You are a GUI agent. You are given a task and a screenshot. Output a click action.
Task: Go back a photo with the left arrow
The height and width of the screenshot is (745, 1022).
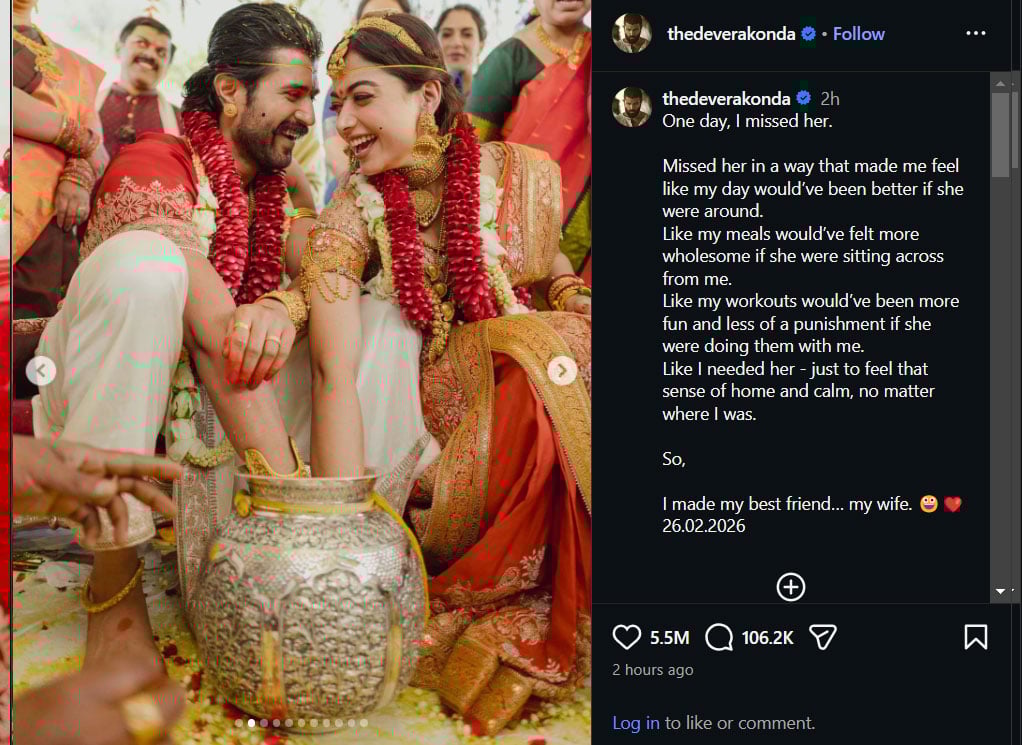pos(41,370)
